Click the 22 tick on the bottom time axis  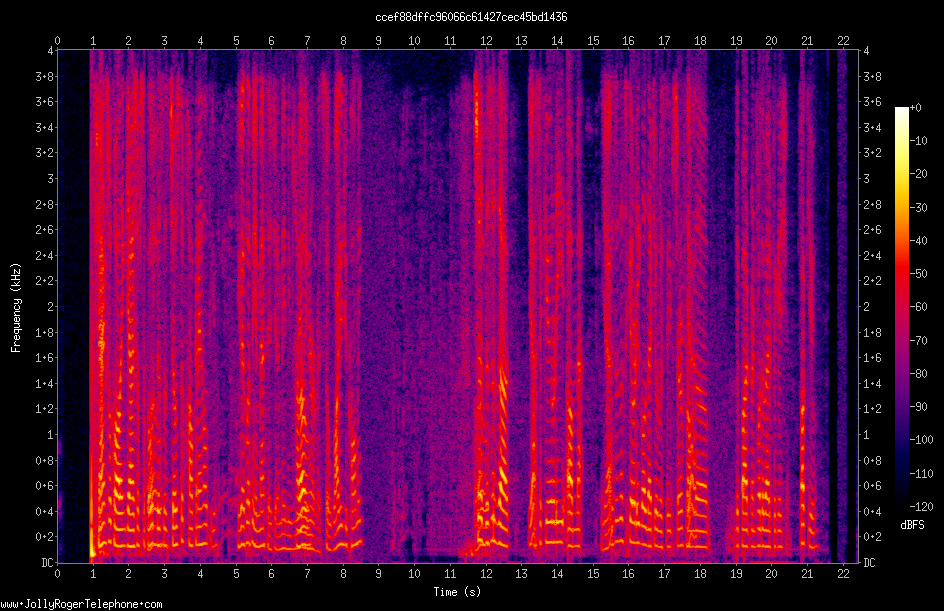pyautogui.click(x=843, y=574)
